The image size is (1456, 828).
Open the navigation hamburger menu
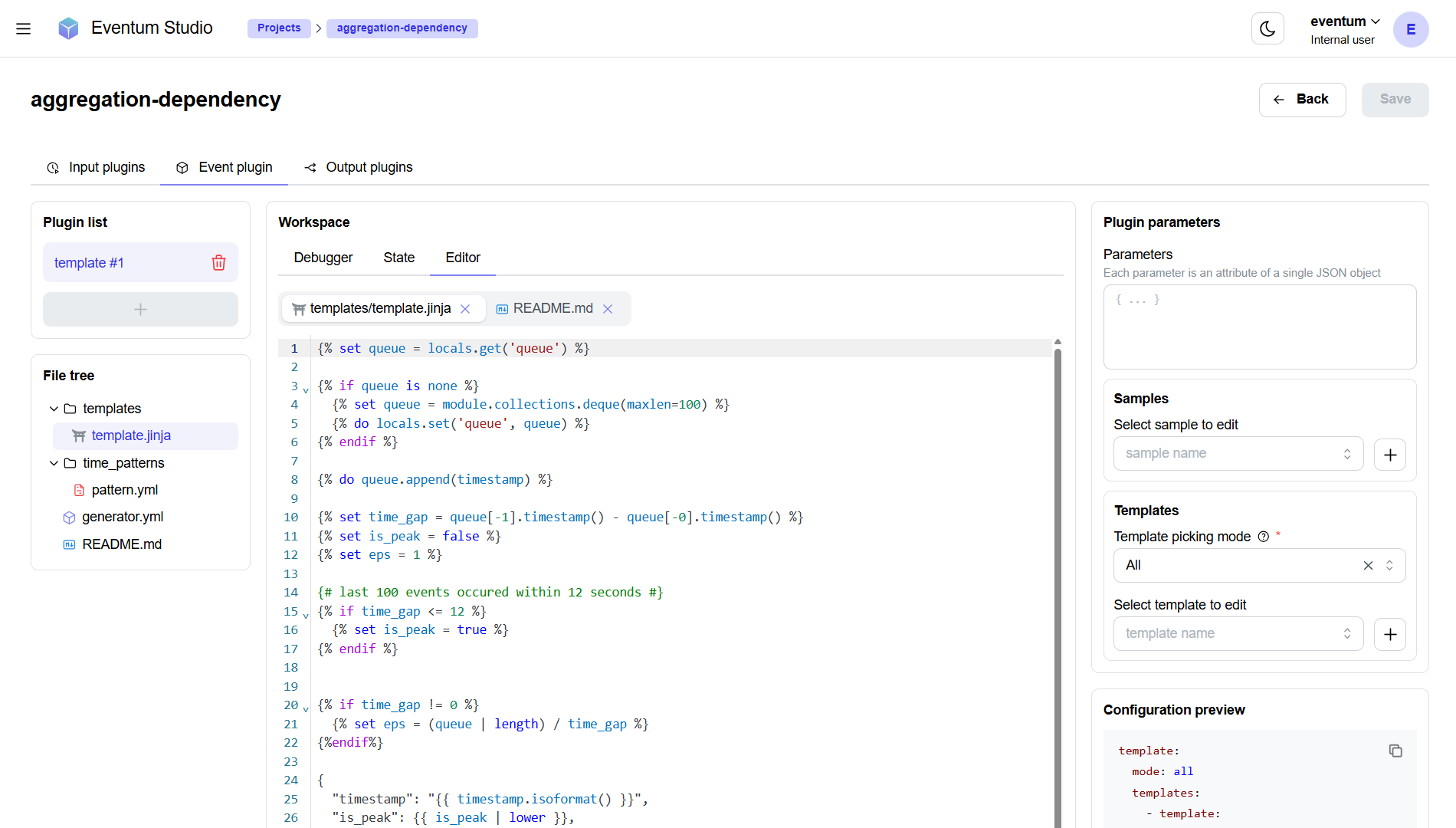click(x=23, y=28)
